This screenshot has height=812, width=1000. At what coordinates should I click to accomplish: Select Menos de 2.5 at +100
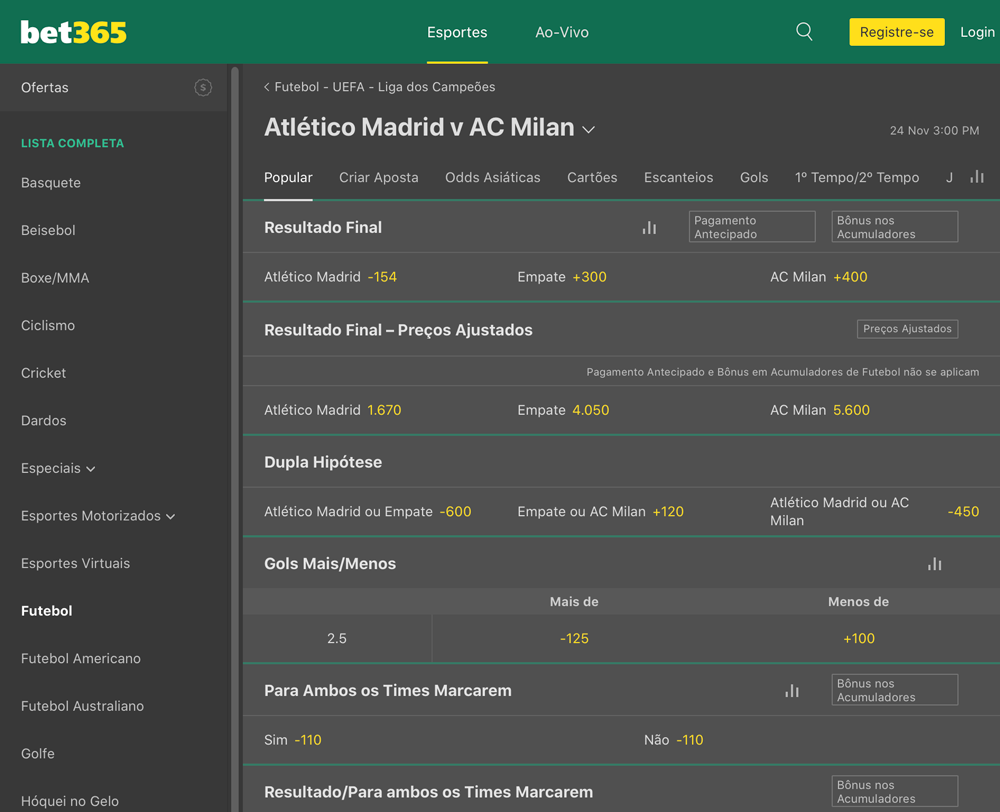click(858, 639)
